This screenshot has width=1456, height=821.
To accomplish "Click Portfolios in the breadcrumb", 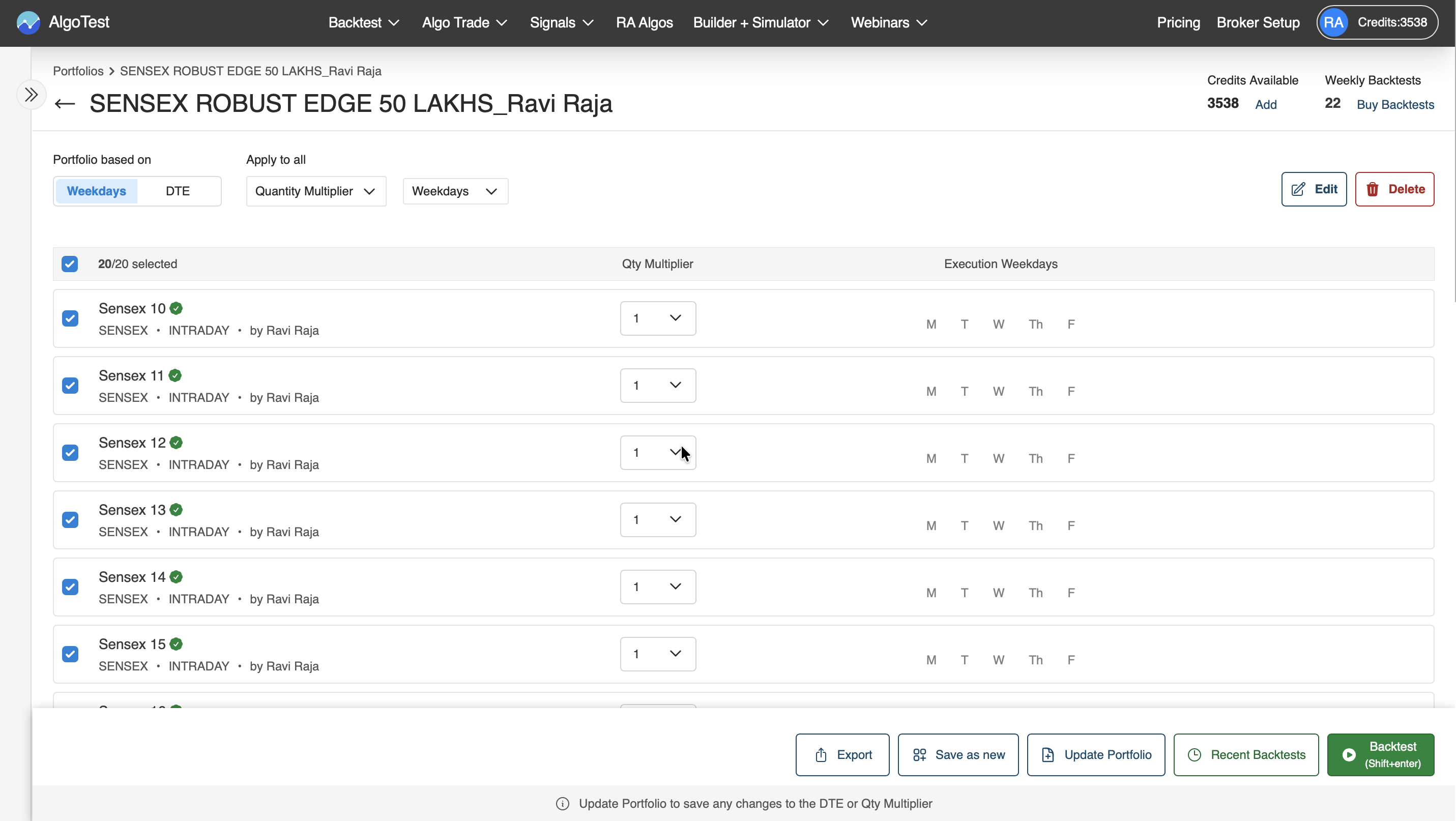I will (x=78, y=71).
